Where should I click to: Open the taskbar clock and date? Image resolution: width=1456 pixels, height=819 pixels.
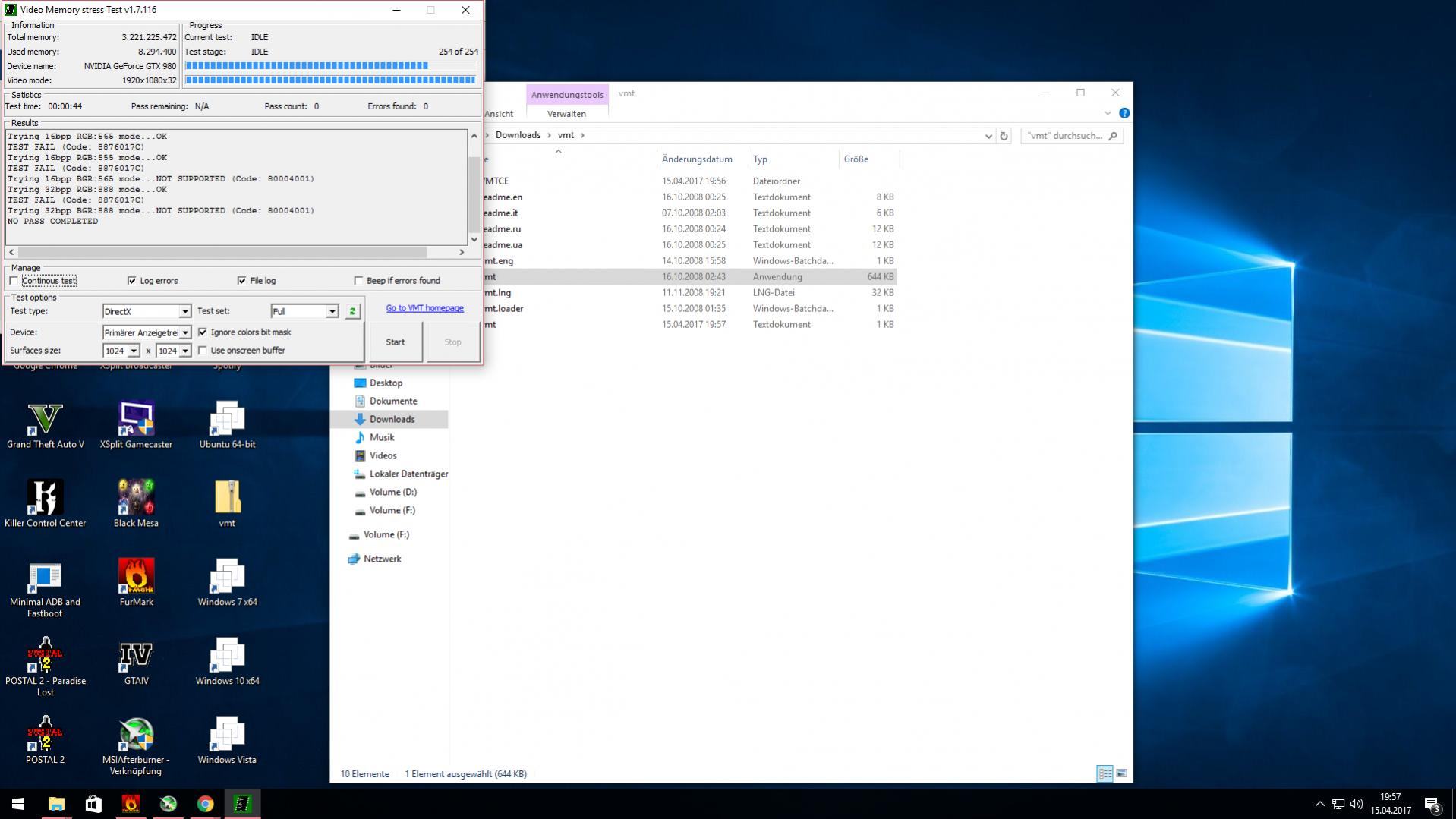click(x=1391, y=804)
